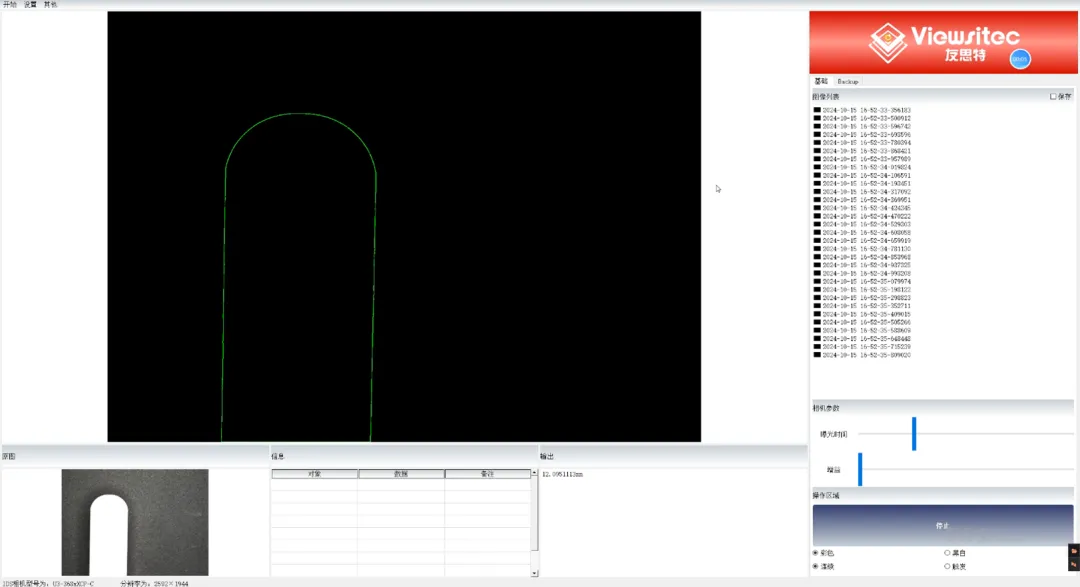Select image entry 16-52-35-079974

click(866, 282)
